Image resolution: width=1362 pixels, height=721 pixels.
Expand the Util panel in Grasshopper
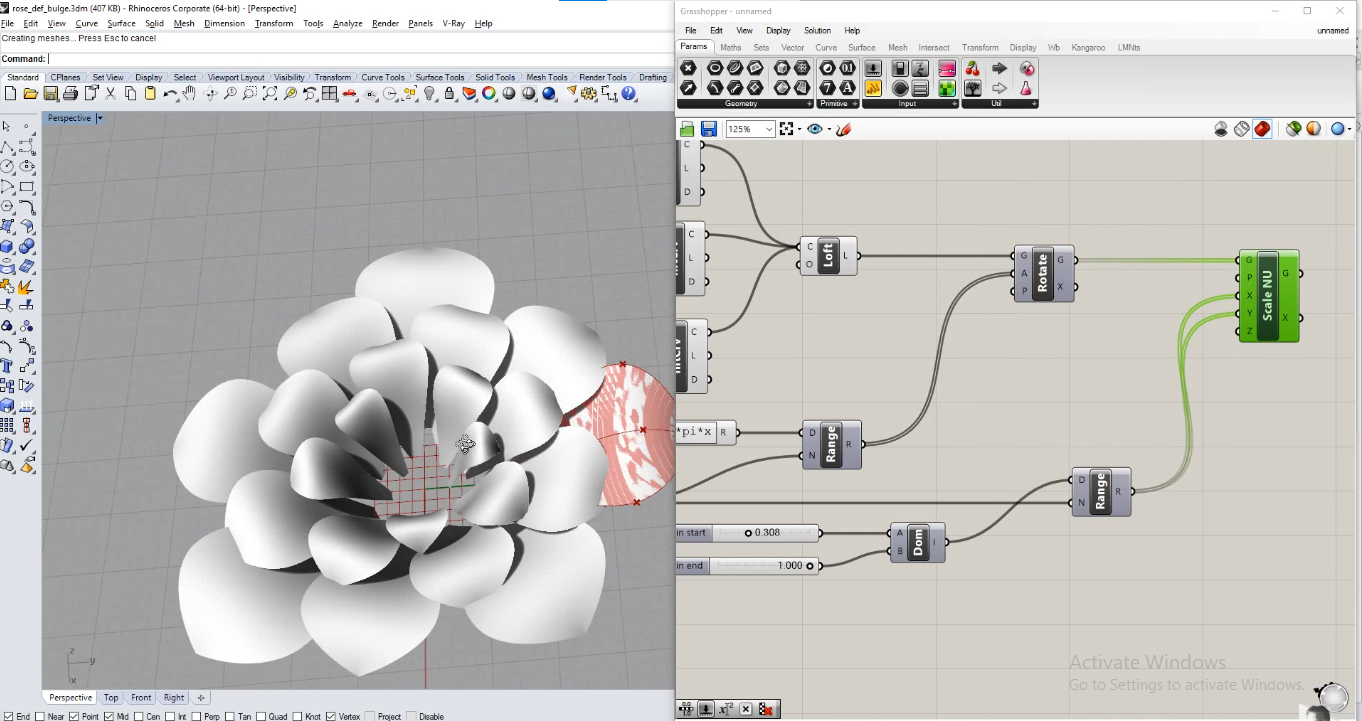pos(1034,104)
